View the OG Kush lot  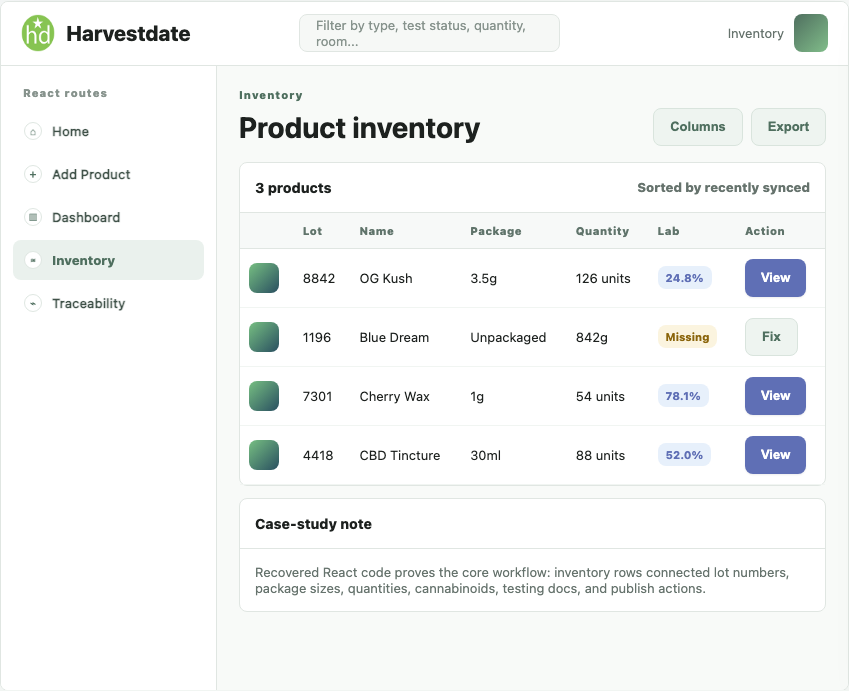pyautogui.click(x=775, y=278)
